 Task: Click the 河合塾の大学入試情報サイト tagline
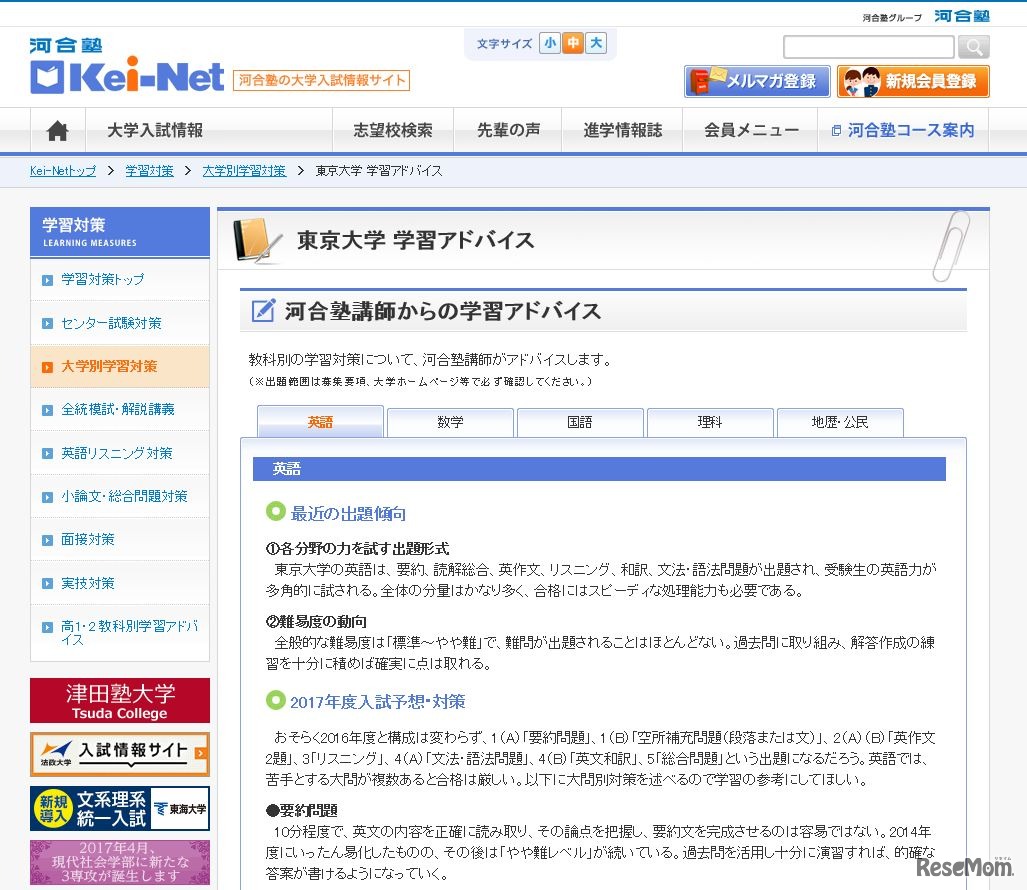coord(321,80)
